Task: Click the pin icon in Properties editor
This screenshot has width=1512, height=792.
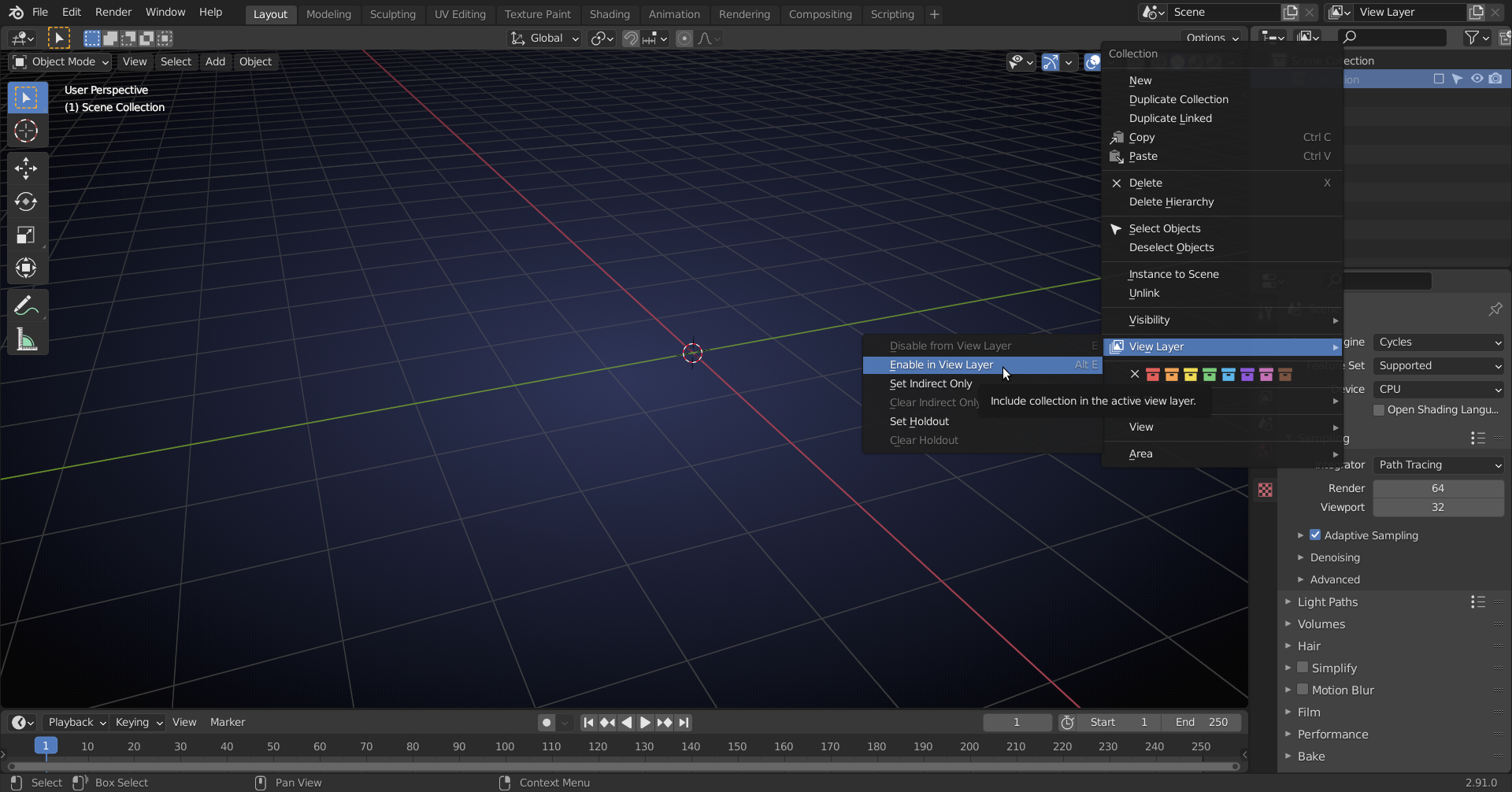Action: coord(1495,309)
